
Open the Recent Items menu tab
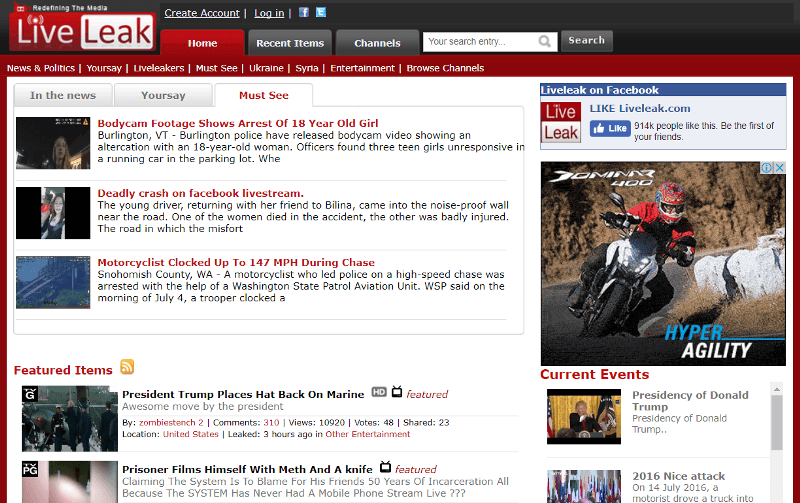pyautogui.click(x=290, y=43)
